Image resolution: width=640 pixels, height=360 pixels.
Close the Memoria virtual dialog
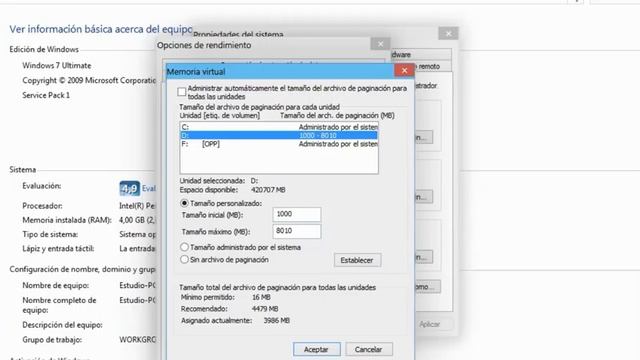click(404, 71)
